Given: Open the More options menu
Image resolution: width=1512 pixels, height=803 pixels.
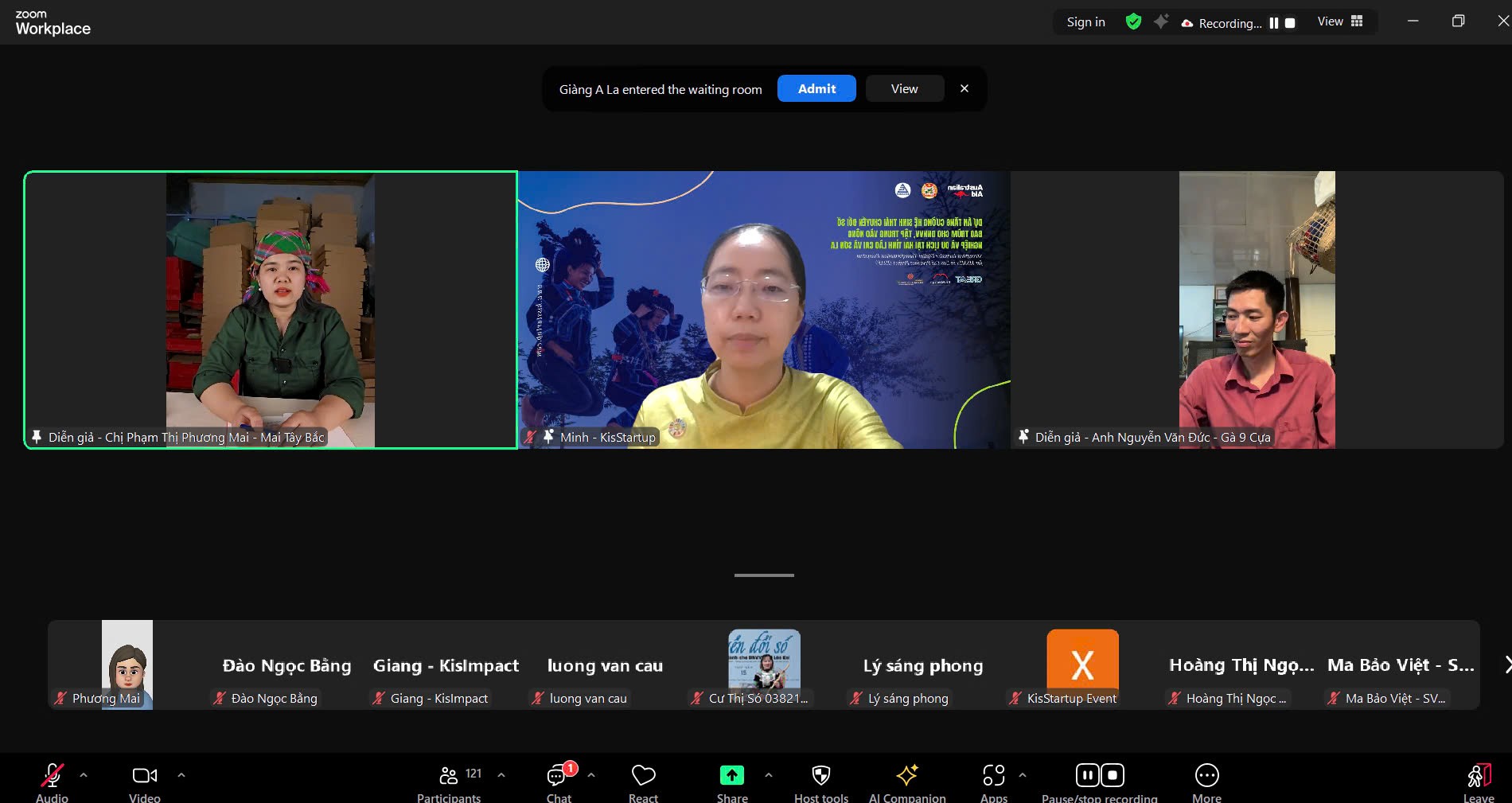Looking at the screenshot, I should pyautogui.click(x=1206, y=776).
